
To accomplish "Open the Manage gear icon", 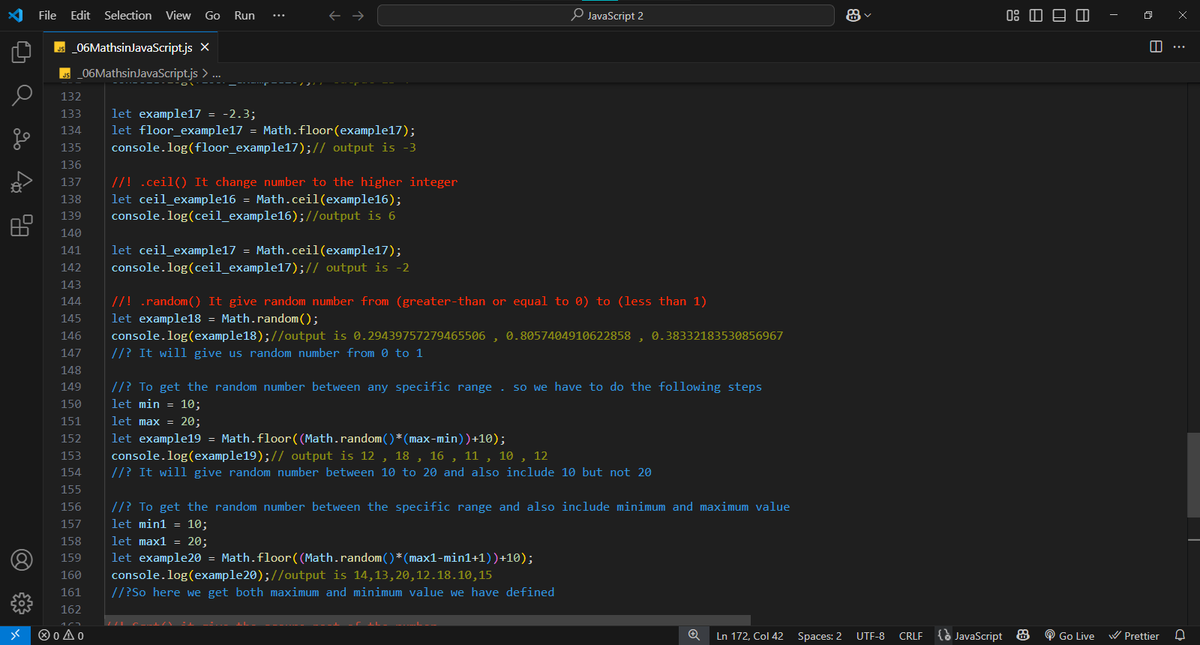I will 22,603.
